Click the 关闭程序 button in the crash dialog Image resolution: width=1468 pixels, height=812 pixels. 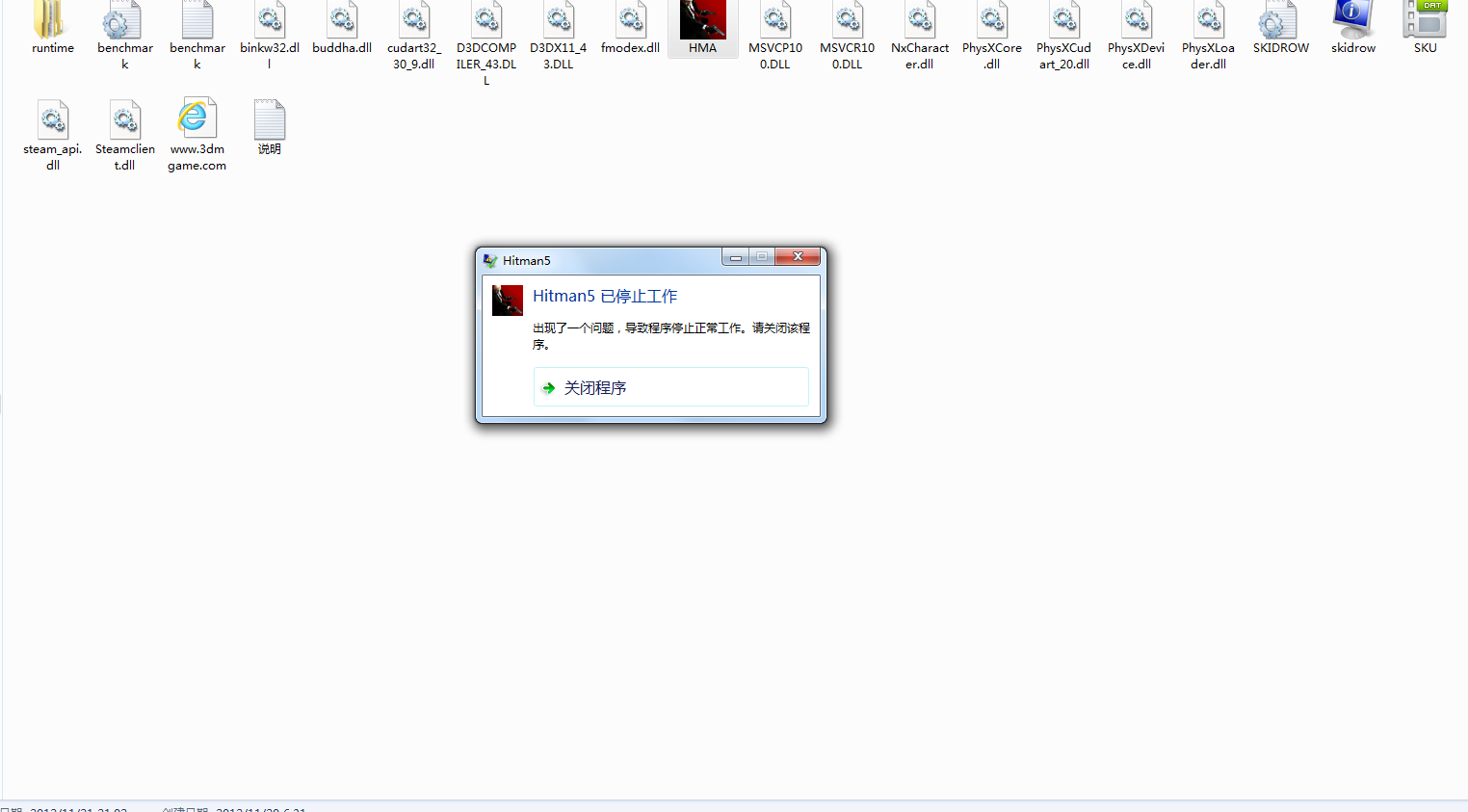pyautogui.click(x=670, y=387)
